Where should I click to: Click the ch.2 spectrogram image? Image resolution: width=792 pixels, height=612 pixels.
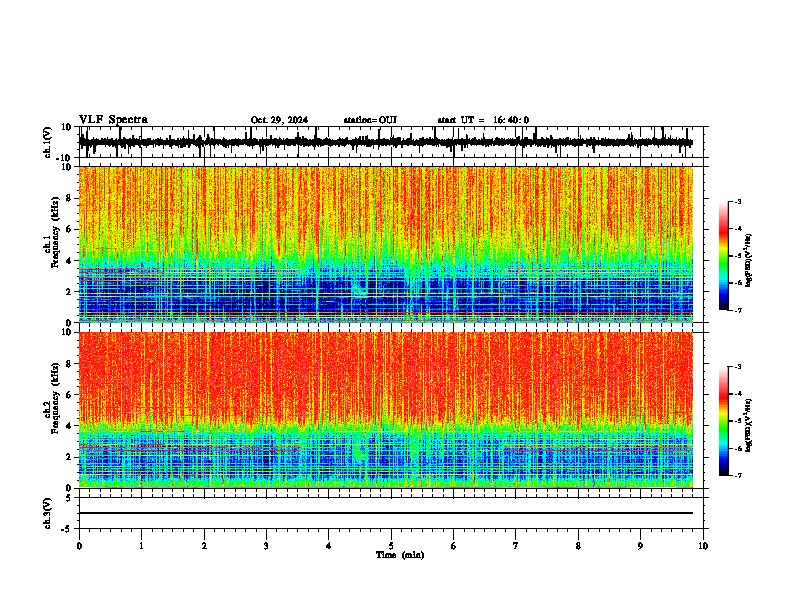click(x=386, y=410)
